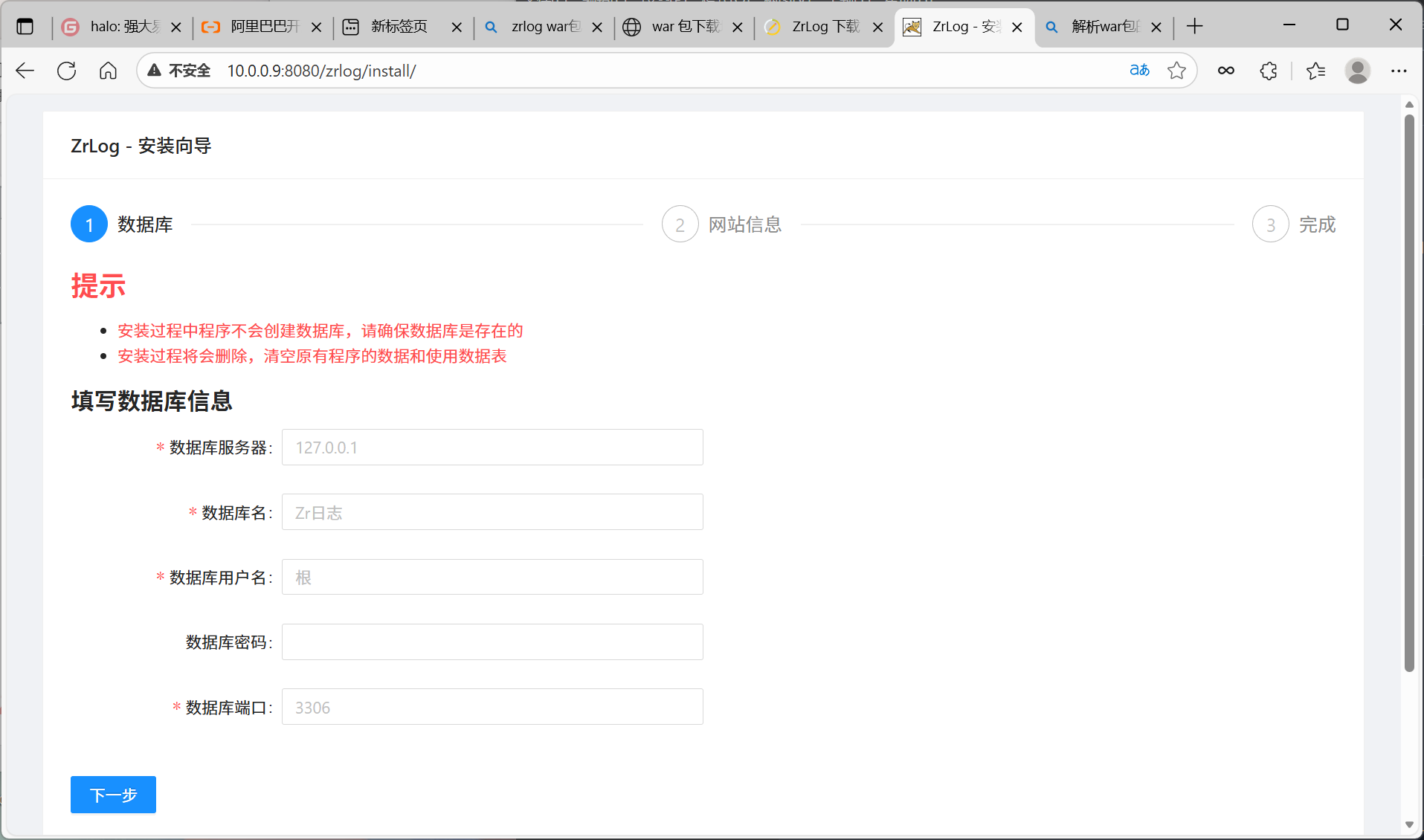Click the 填写数据库信息 heading
Screen dimensions: 1424x840
pyautogui.click(x=152, y=401)
